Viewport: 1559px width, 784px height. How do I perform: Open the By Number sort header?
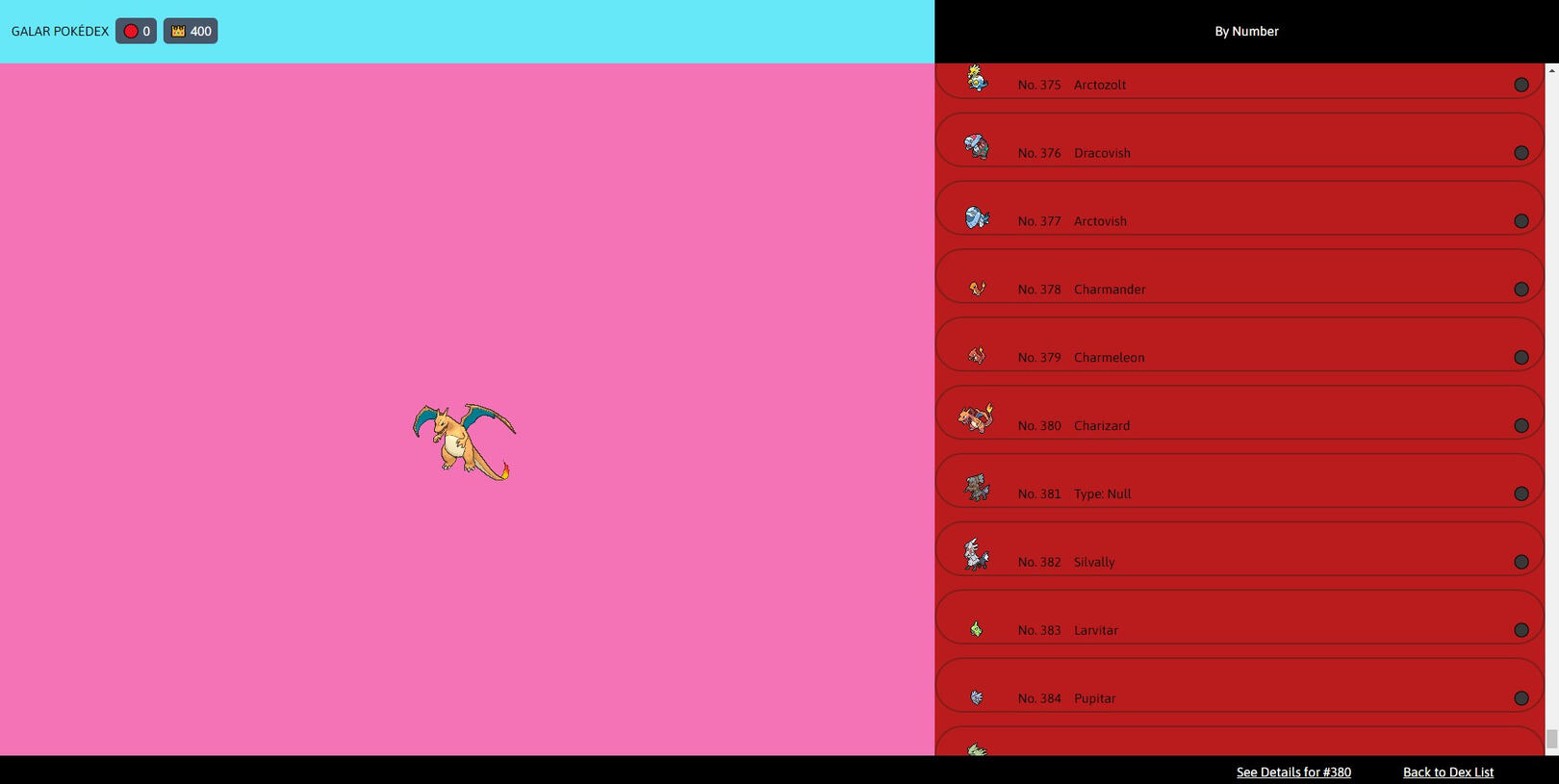(1245, 32)
